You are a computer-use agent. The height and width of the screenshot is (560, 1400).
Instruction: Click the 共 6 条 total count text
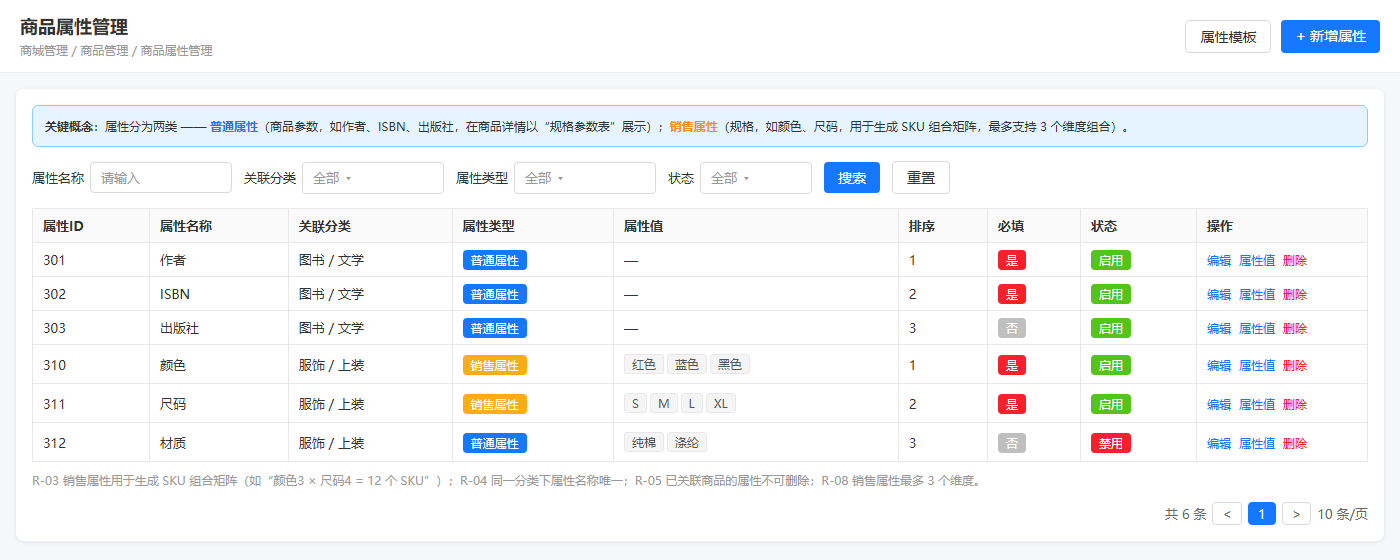click(x=1185, y=514)
